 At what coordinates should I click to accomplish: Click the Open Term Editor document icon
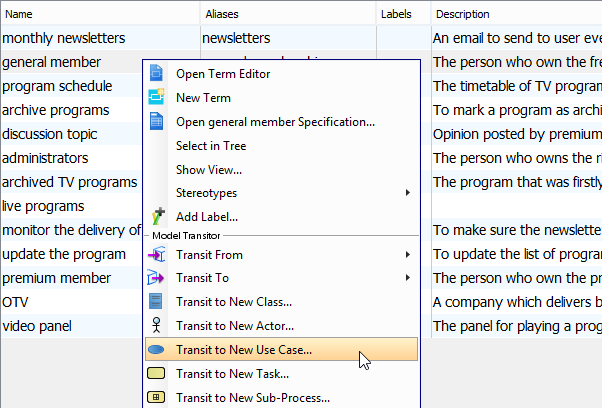[156, 73]
